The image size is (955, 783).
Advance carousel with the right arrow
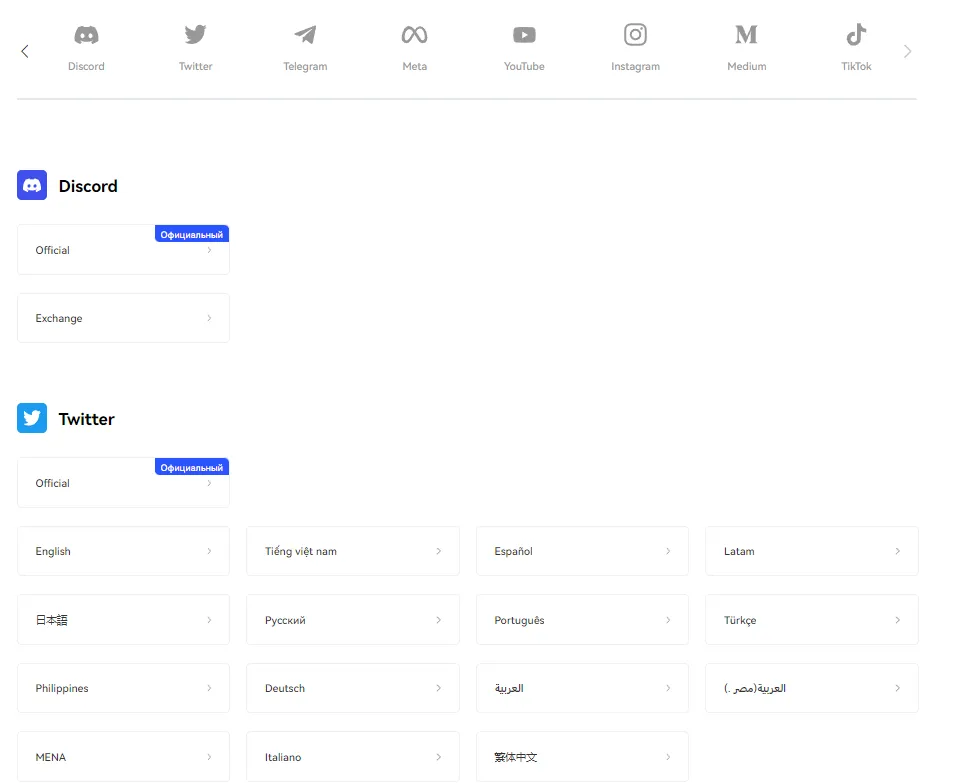907,52
